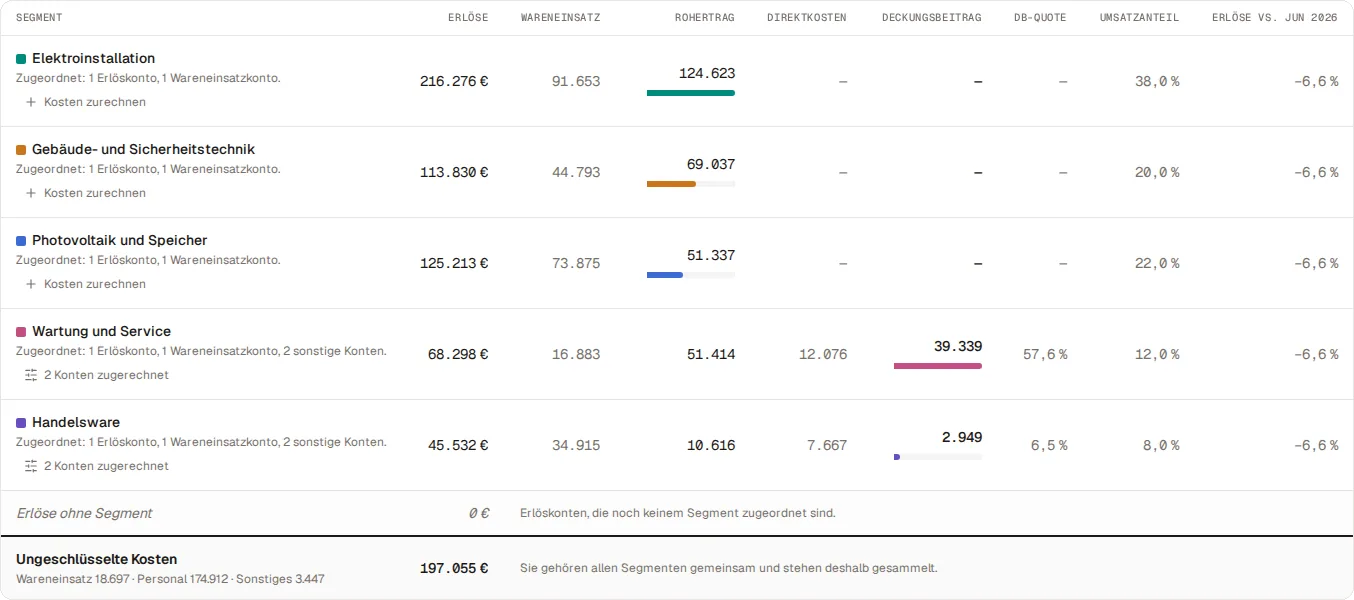Click the revenue value 68.298 €

pyautogui.click(x=458, y=354)
